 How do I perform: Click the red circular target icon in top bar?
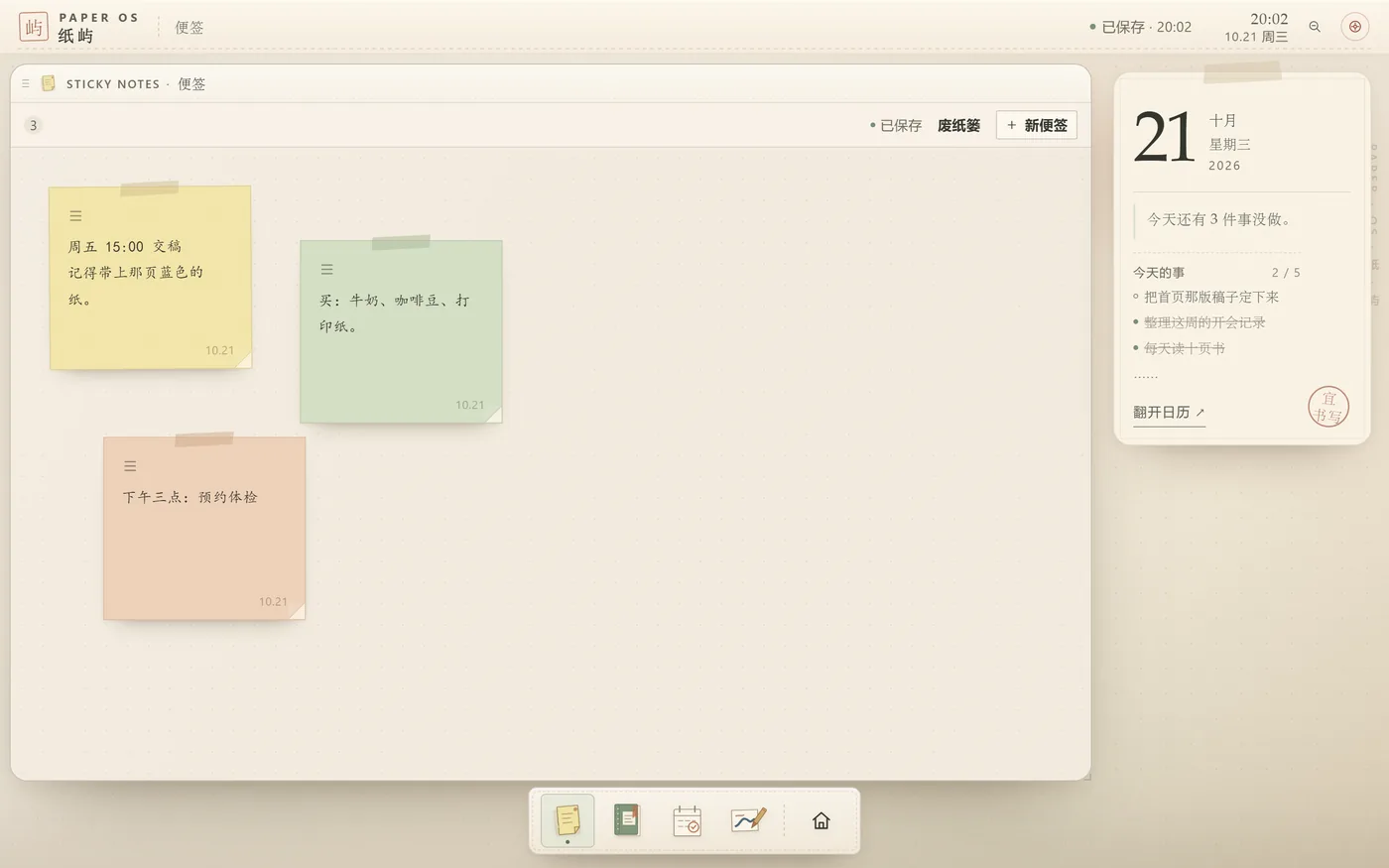pos(1354,27)
